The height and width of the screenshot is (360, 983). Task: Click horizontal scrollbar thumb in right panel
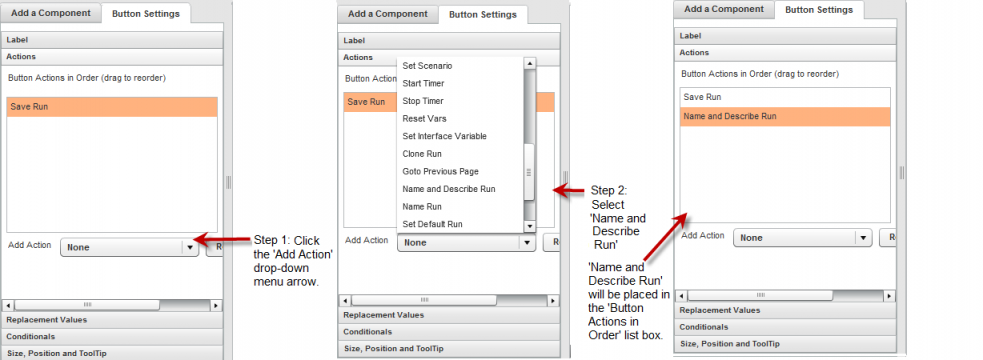760,295
